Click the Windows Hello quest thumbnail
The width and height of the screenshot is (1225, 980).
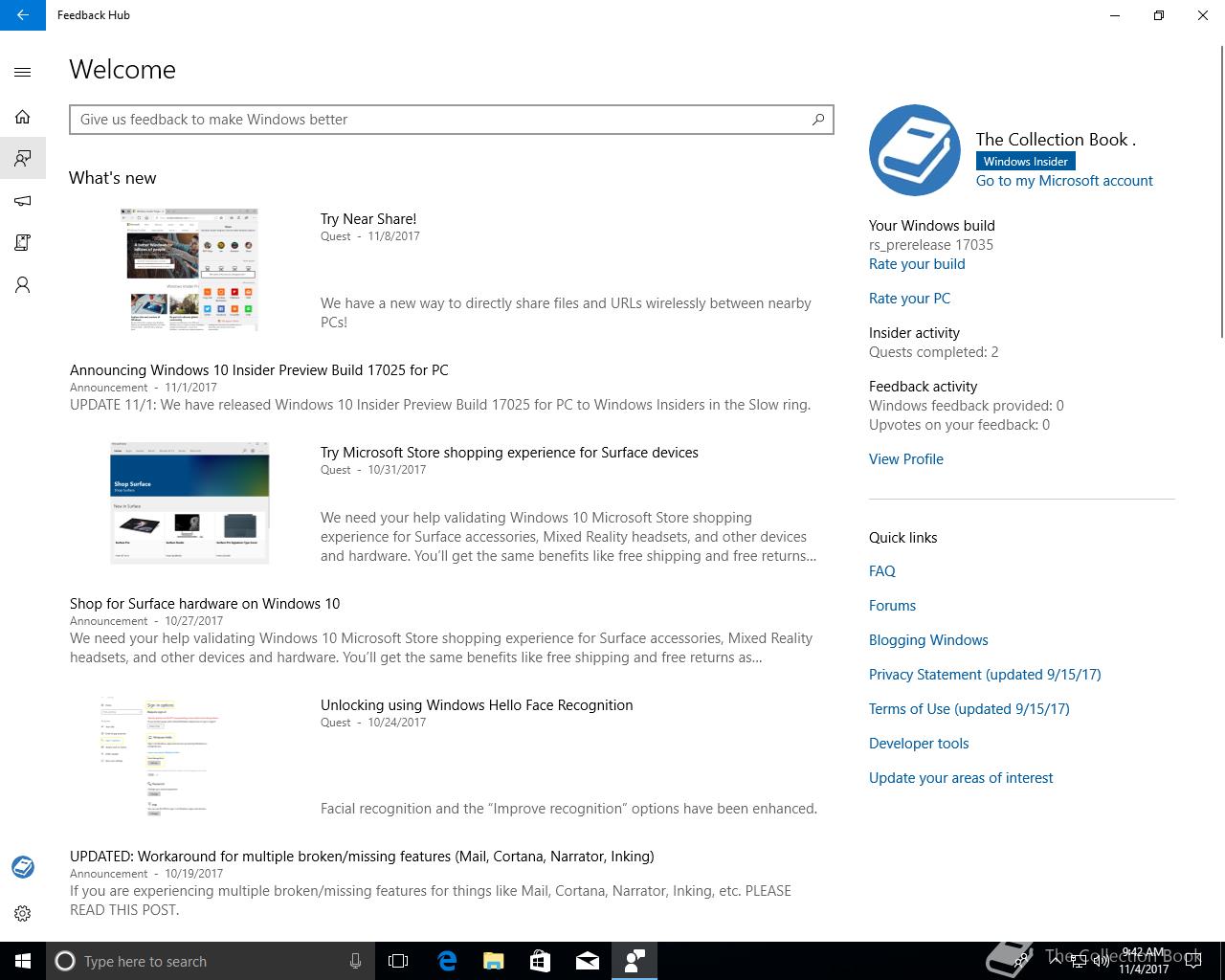pyautogui.click(x=163, y=755)
